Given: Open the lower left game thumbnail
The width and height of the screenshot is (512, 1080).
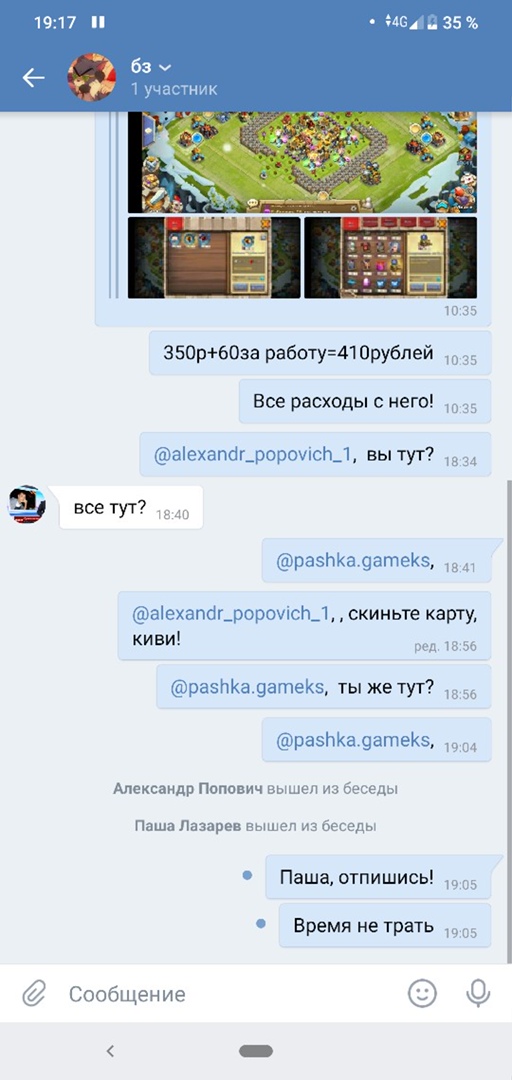Looking at the screenshot, I should pos(214,258).
